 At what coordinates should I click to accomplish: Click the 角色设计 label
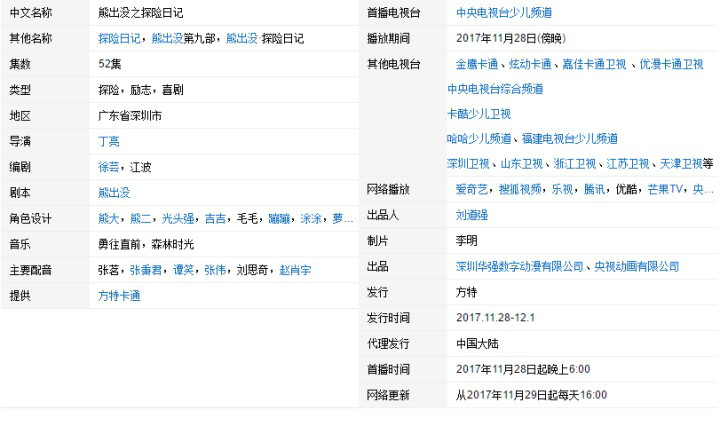(30, 219)
